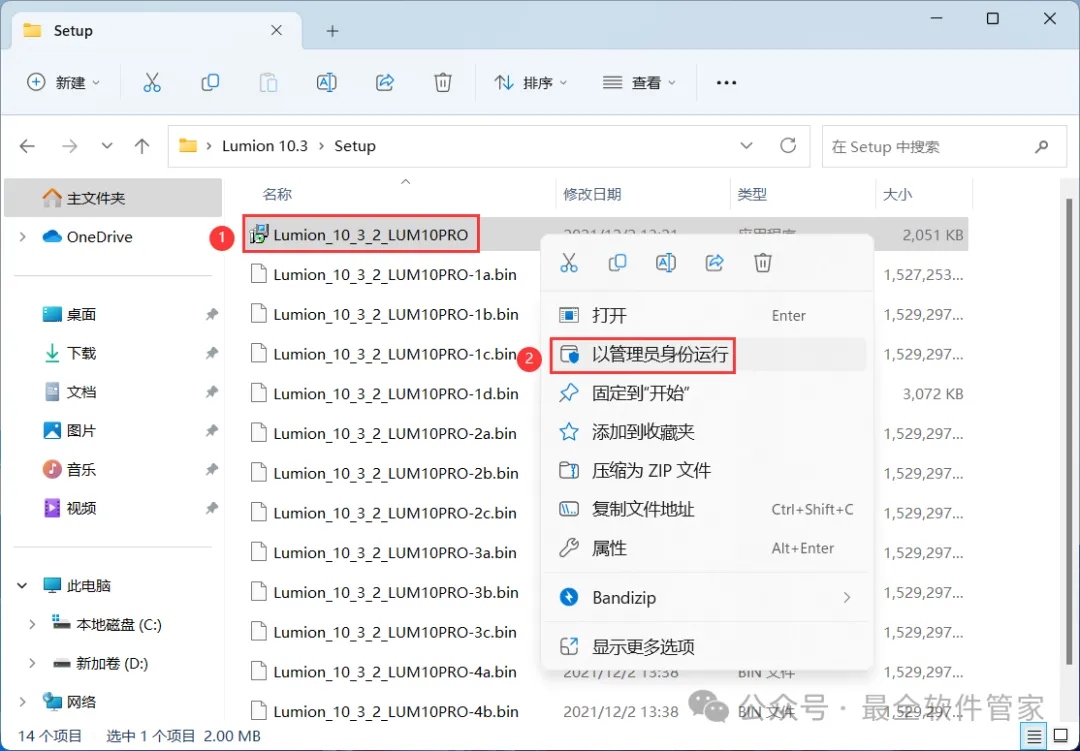The height and width of the screenshot is (751, 1080).
Task: Go back with the left arrow
Action: click(x=27, y=146)
